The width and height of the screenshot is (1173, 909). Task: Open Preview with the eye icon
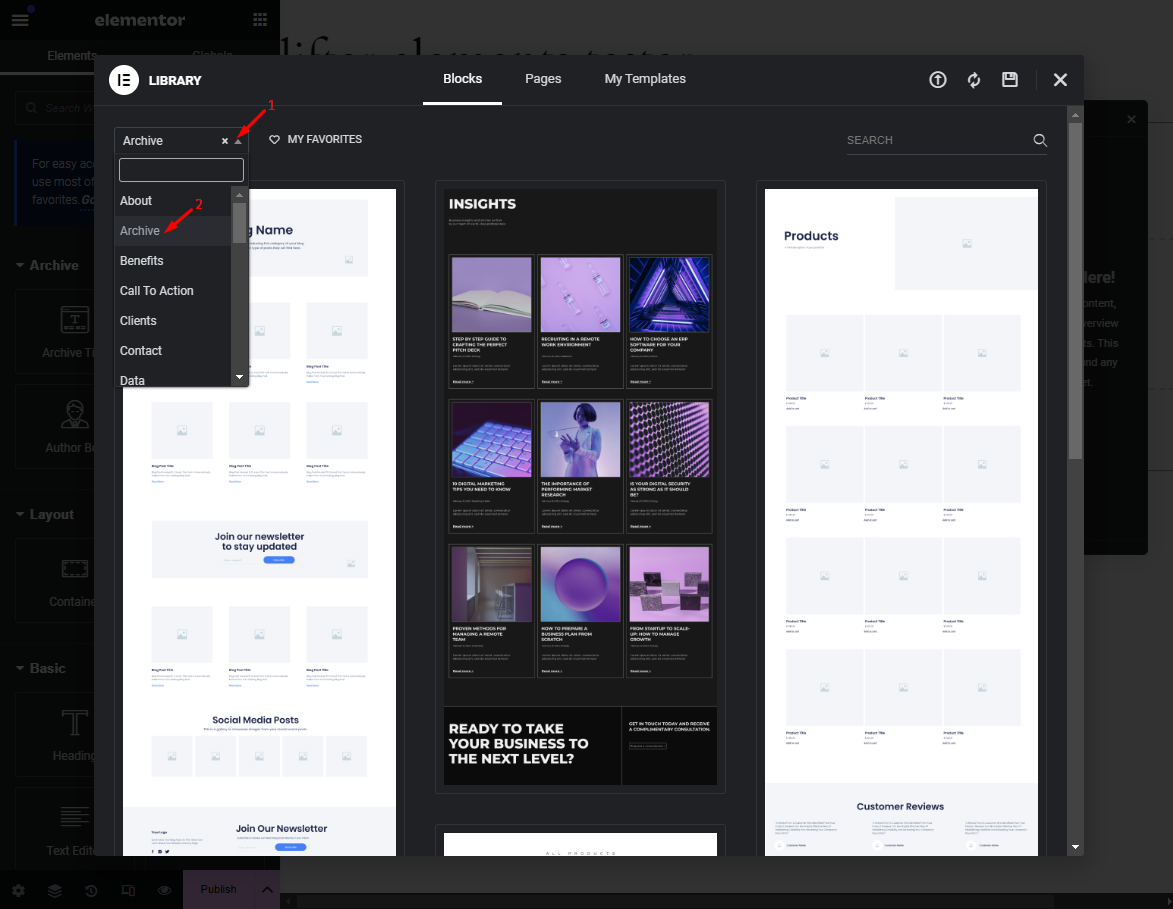pos(164,890)
